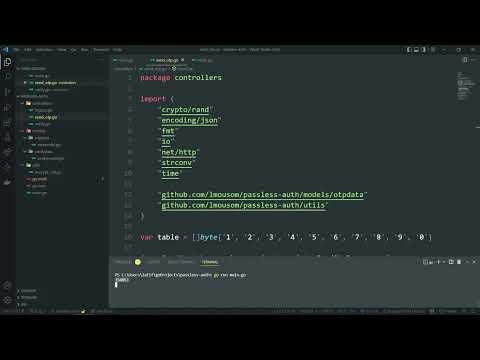480x360 pixels.
Task: Maximize the panel size with chevron icon
Action: pyautogui.click(x=467, y=262)
